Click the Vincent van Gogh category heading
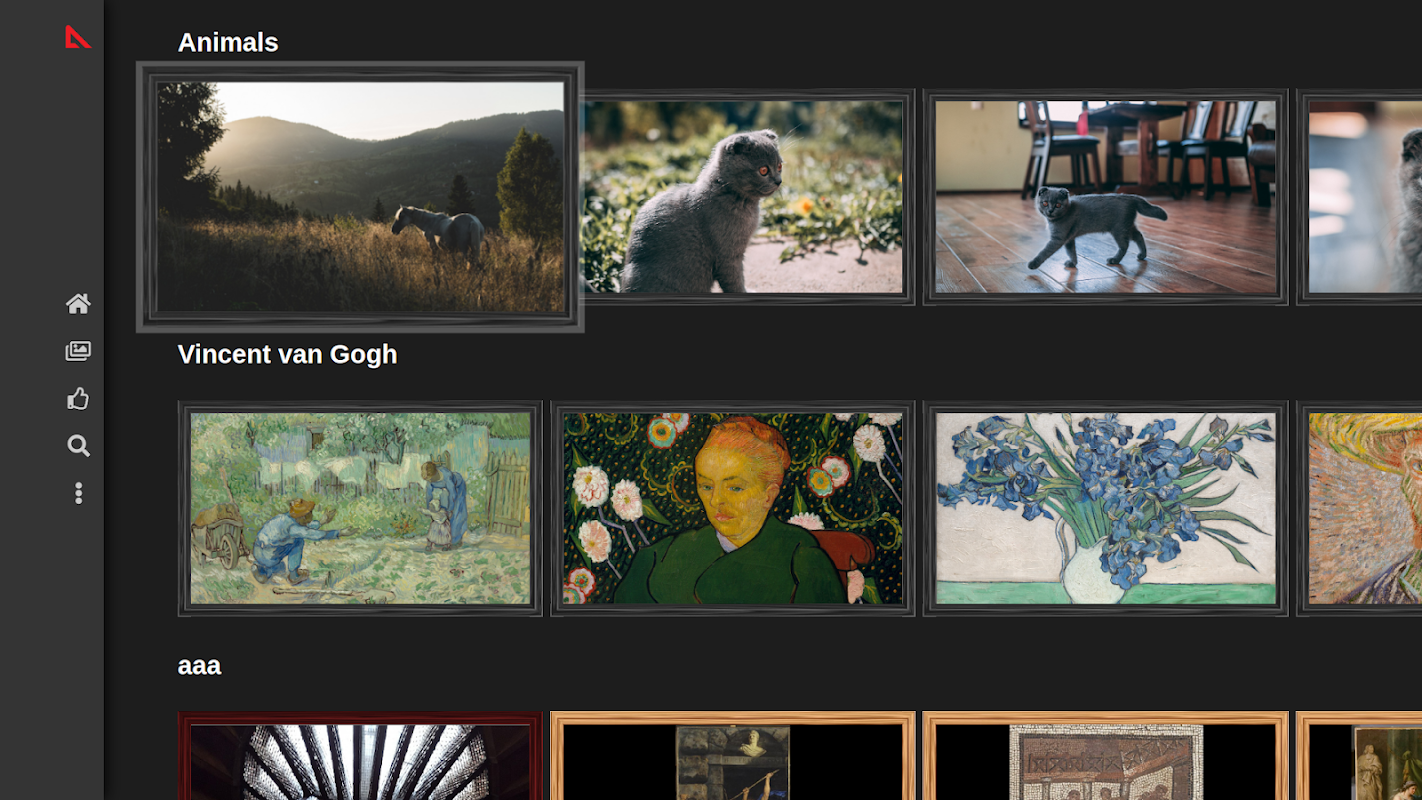Viewport: 1422px width, 800px height. 288,354
